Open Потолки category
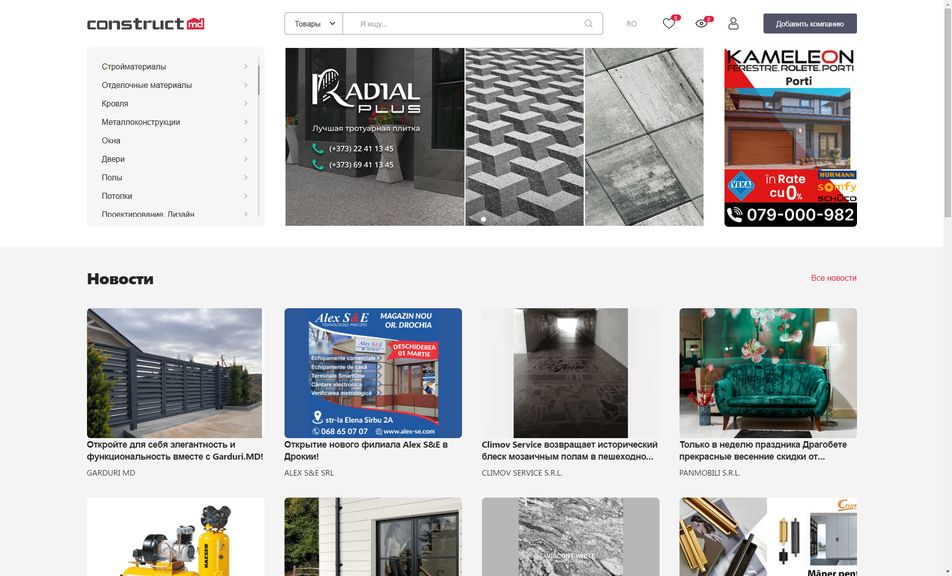Screen dimensions: 952x576 tap(117, 196)
